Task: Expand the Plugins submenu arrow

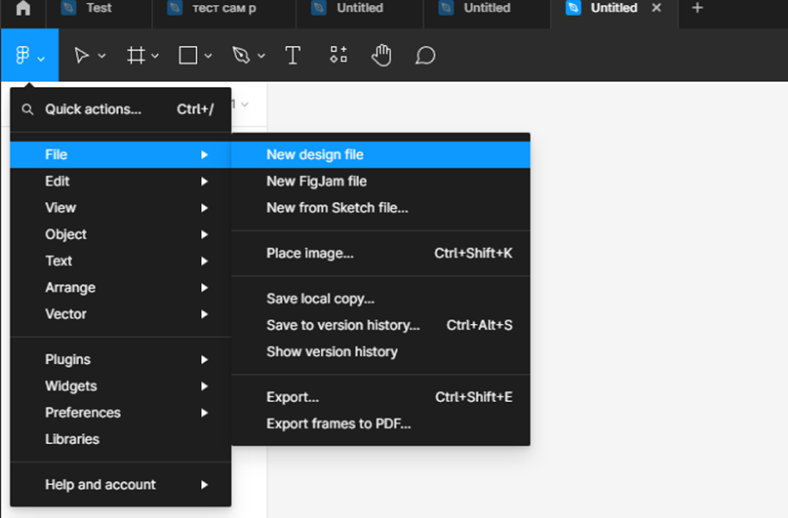Action: click(x=204, y=360)
